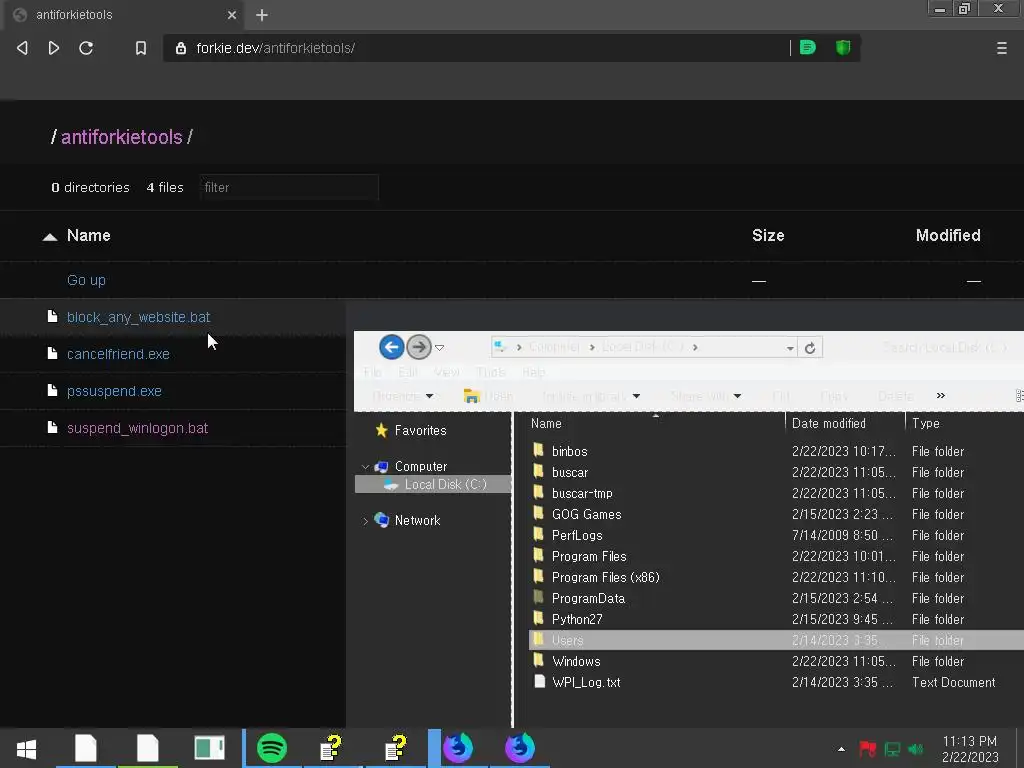Sort listing by Name header
Screen dimensions: 1024x768
[88, 236]
